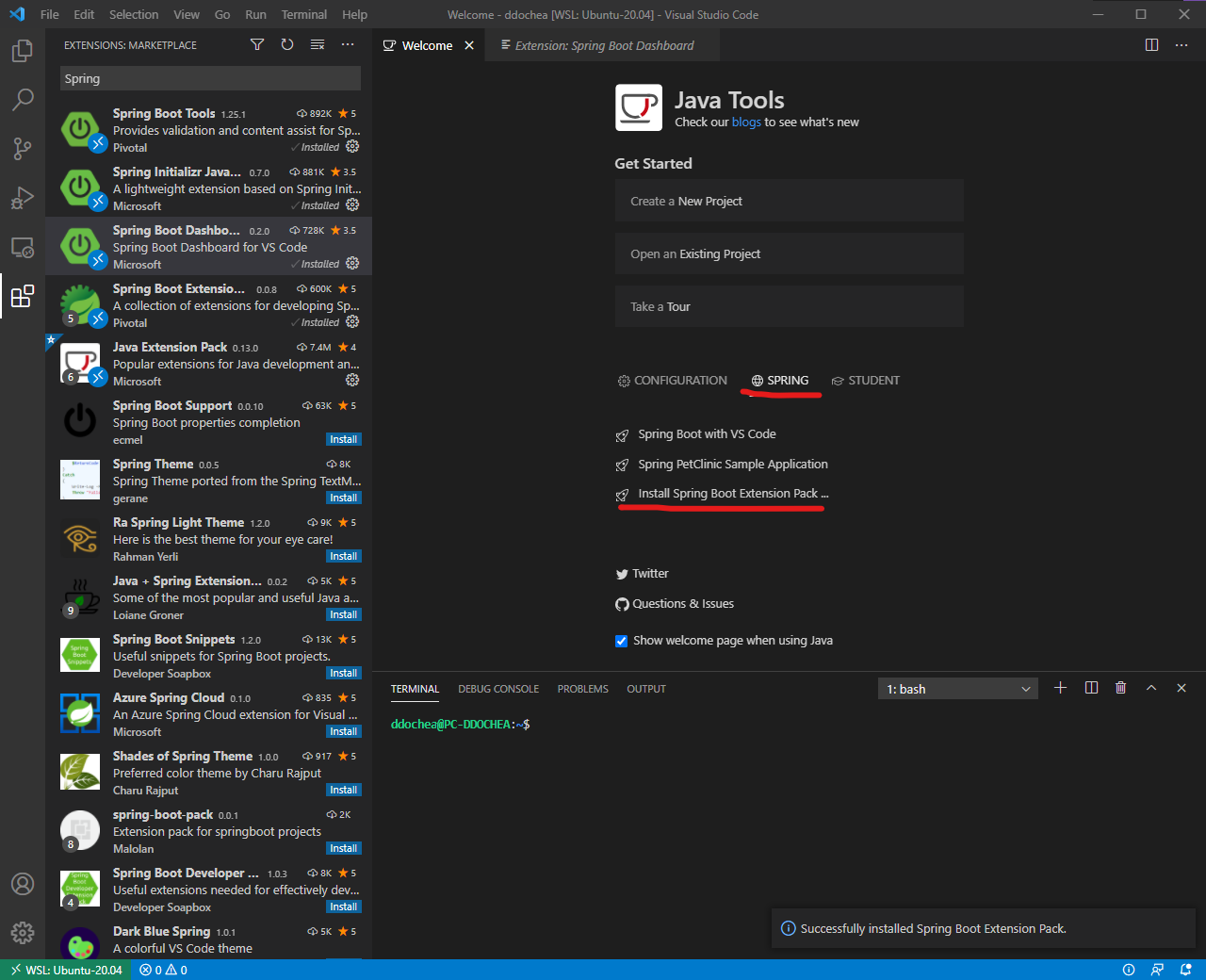Click the info icon in status bar

(1129, 970)
